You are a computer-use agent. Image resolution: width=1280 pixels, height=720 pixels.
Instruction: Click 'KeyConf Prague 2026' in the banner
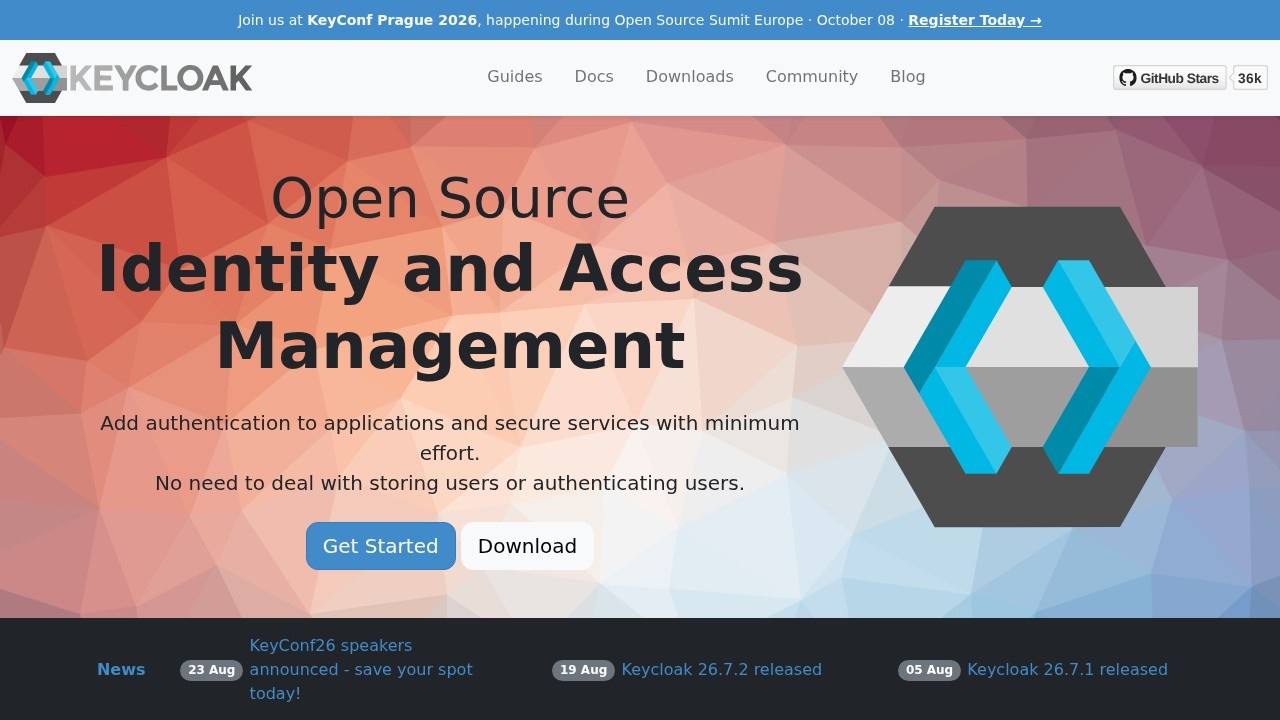[392, 20]
